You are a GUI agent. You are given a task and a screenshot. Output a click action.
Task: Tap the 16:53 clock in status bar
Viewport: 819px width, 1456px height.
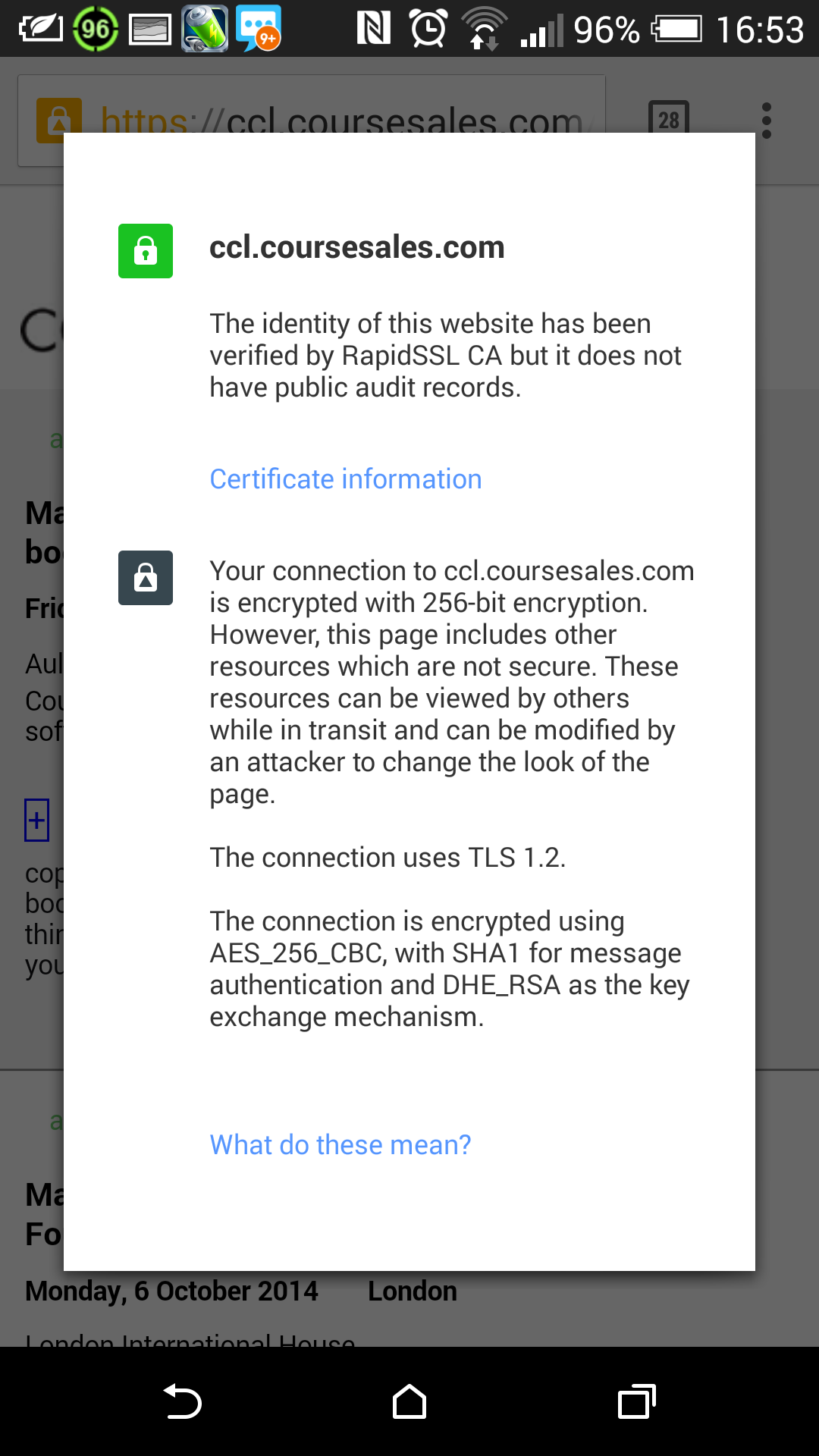pos(759,30)
